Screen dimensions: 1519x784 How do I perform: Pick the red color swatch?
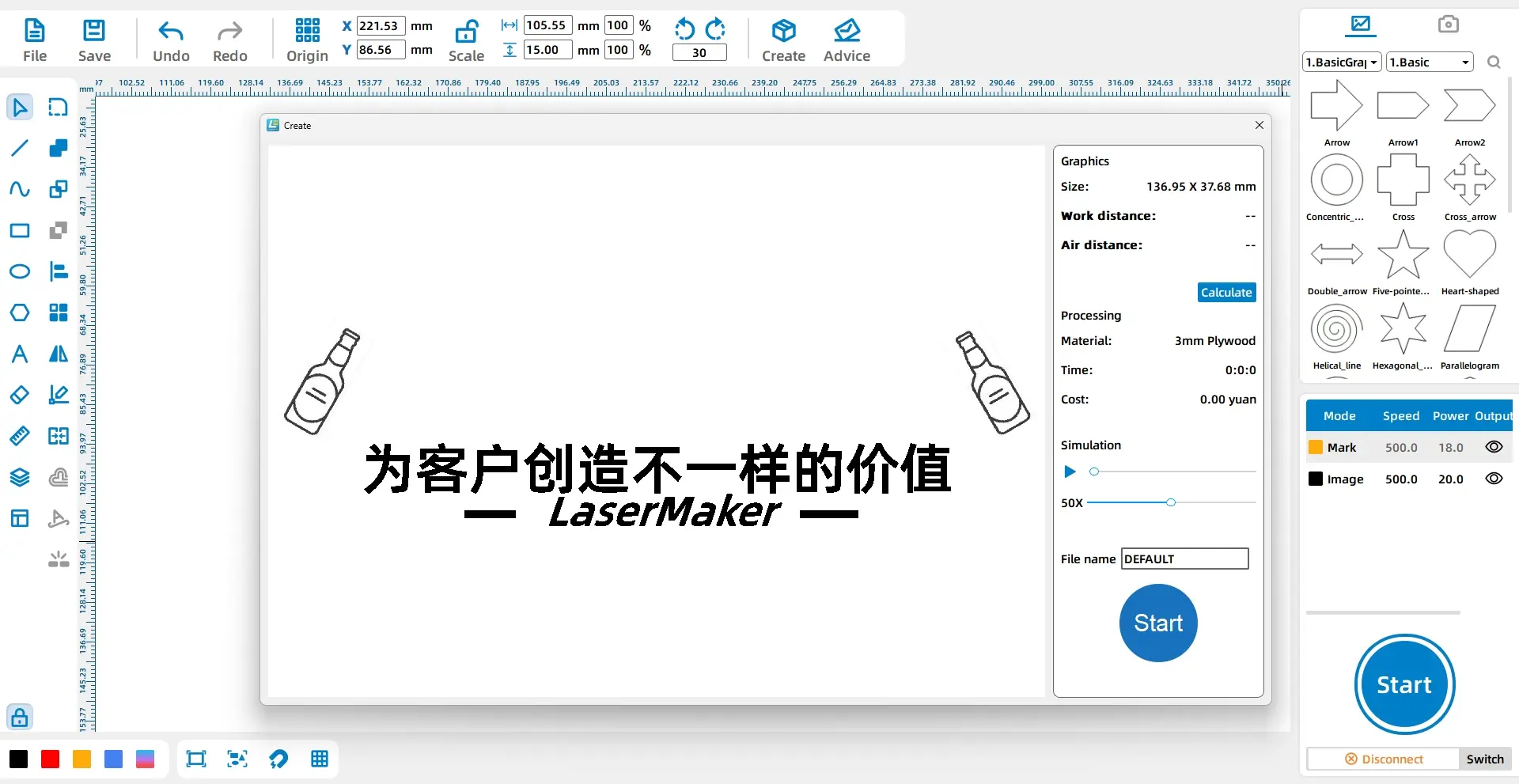pyautogui.click(x=51, y=759)
